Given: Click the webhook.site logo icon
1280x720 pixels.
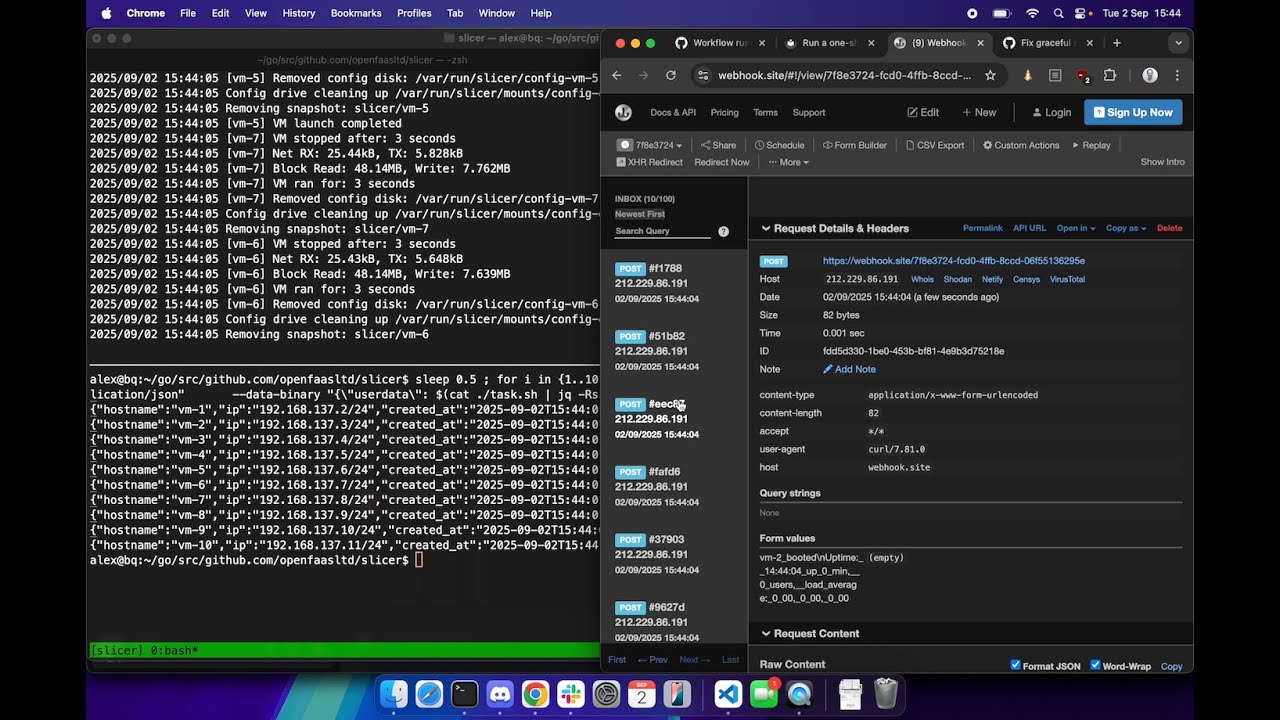Looking at the screenshot, I should coord(623,112).
